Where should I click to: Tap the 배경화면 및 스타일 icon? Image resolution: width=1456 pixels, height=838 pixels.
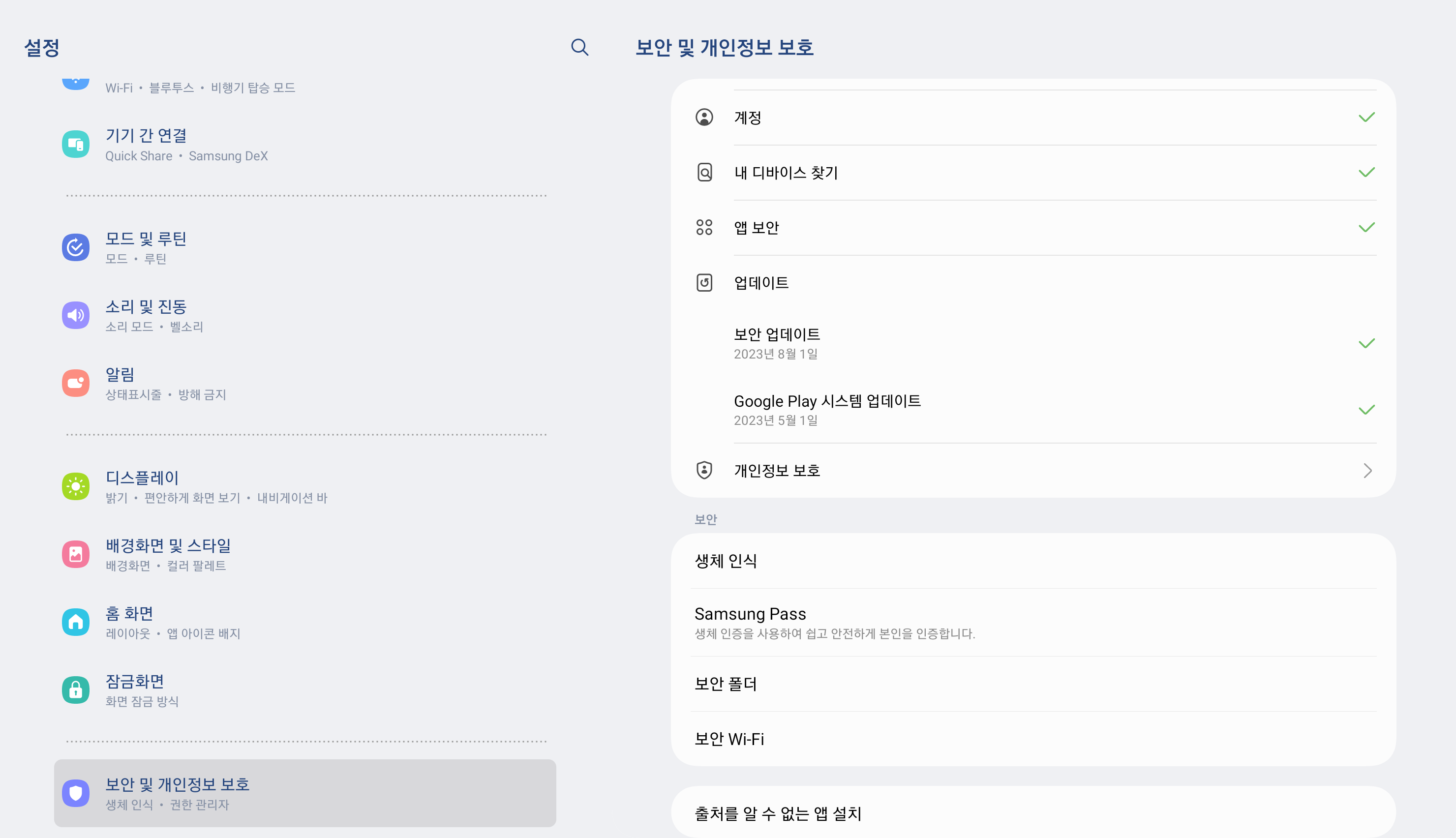click(x=75, y=554)
